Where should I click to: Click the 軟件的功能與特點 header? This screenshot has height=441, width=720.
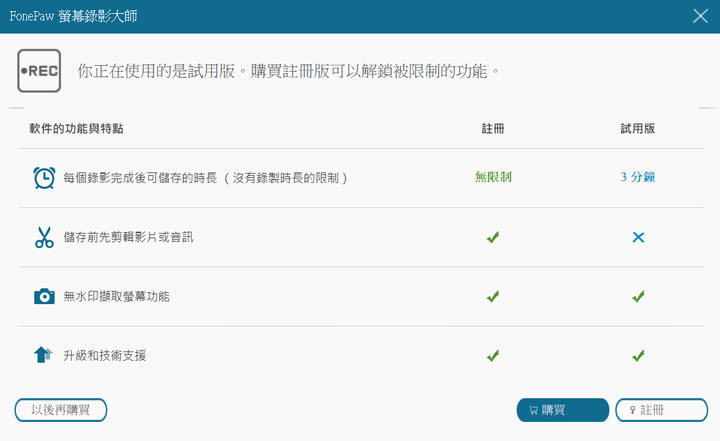pyautogui.click(x=76, y=129)
